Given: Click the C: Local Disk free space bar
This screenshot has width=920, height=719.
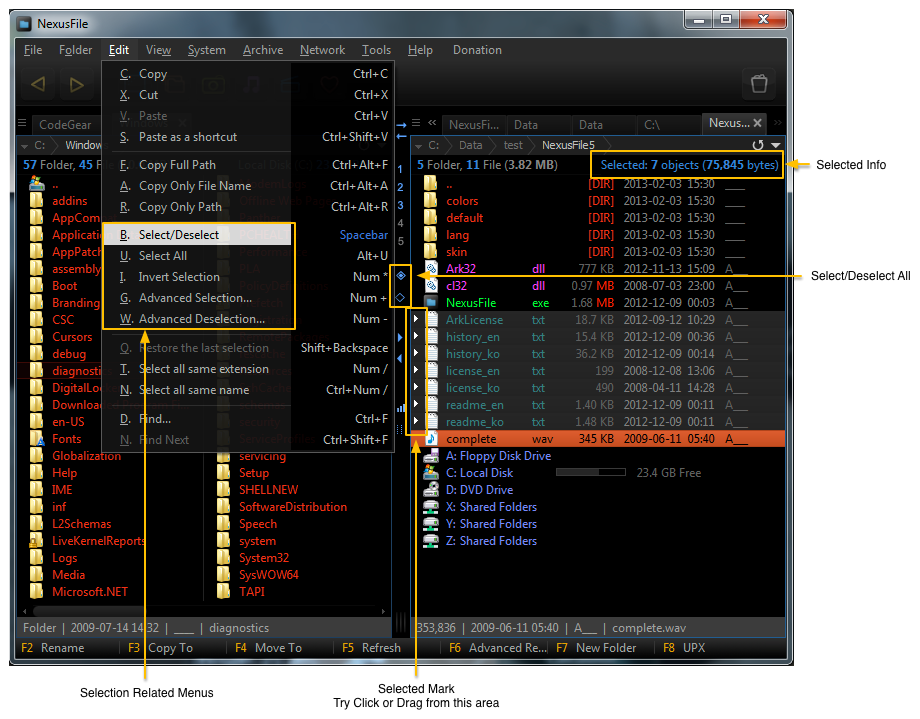Looking at the screenshot, I should [590, 472].
